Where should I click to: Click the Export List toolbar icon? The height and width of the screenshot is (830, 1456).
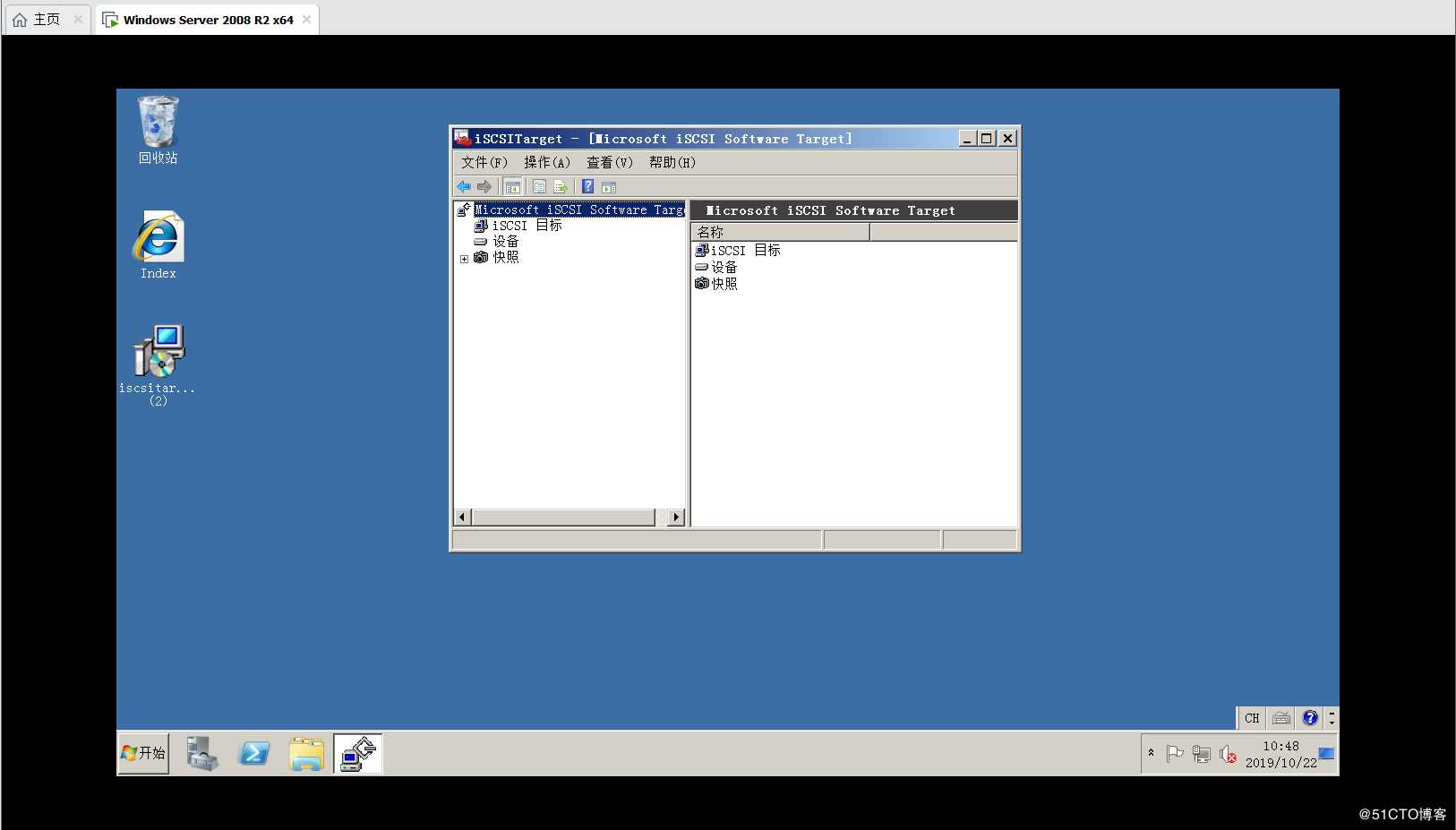click(561, 186)
